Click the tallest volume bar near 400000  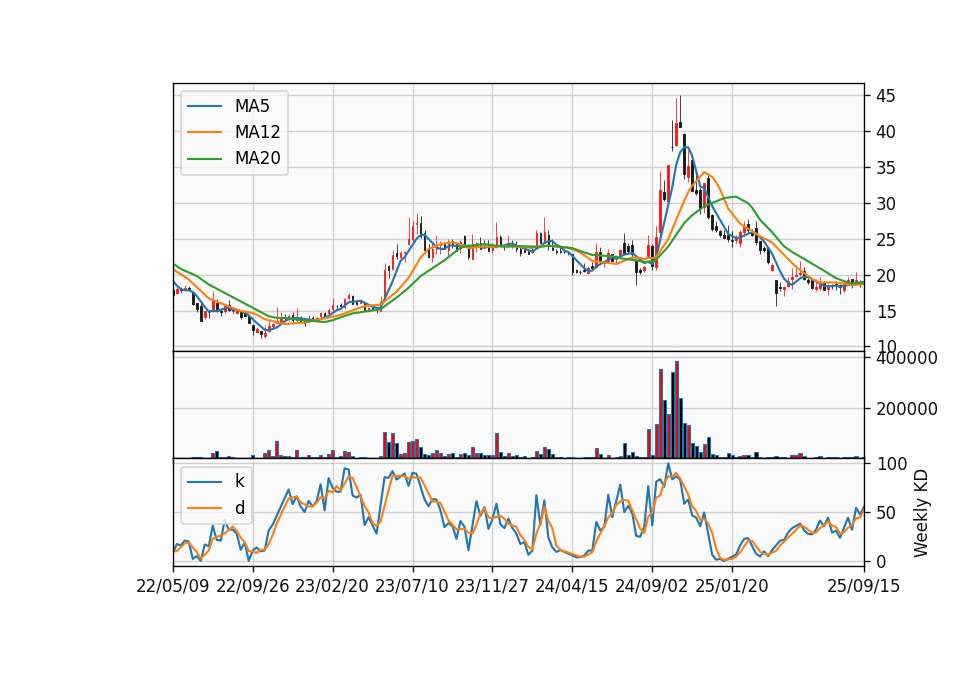point(677,410)
